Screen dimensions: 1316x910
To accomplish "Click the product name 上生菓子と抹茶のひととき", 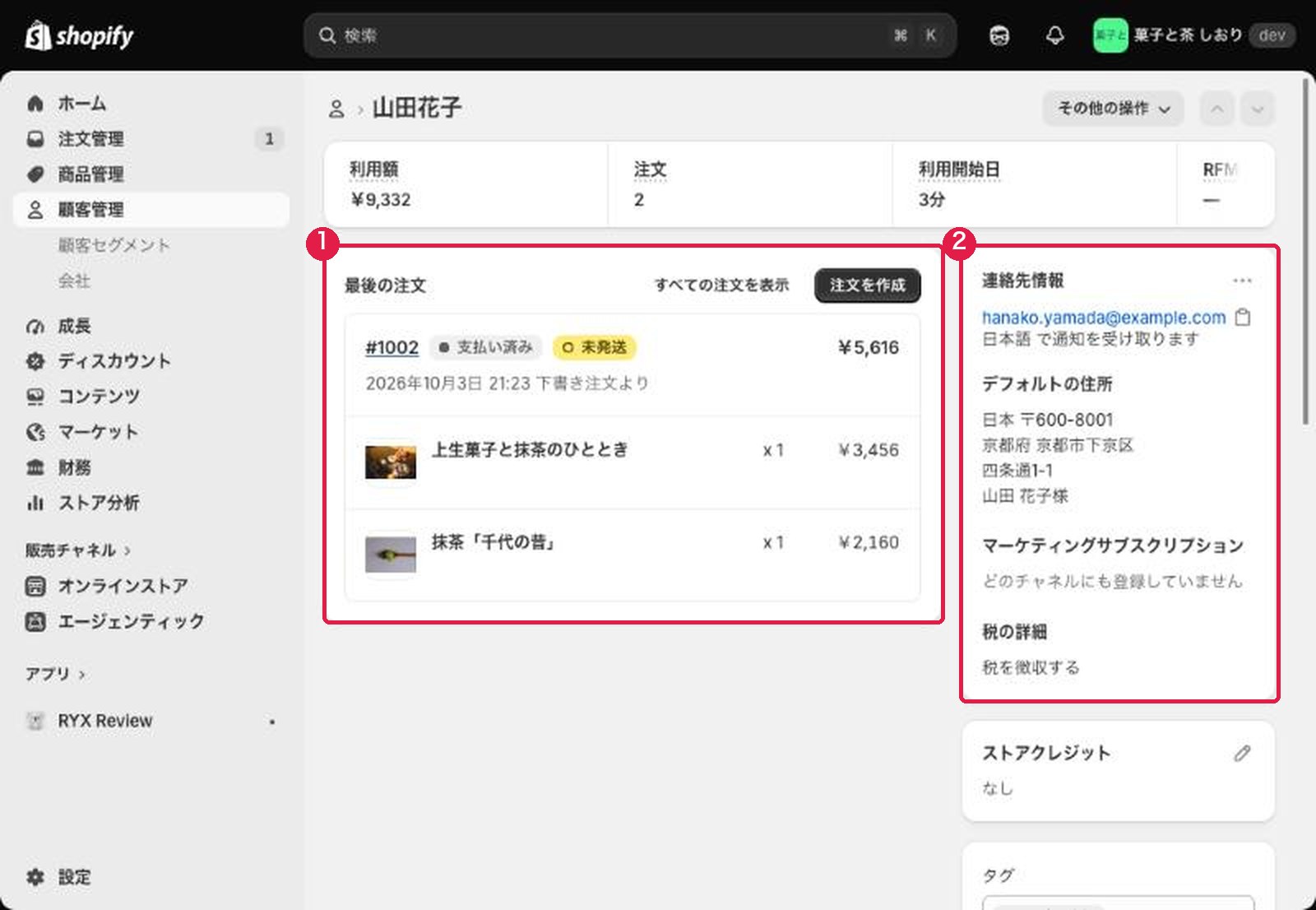I will (x=530, y=450).
